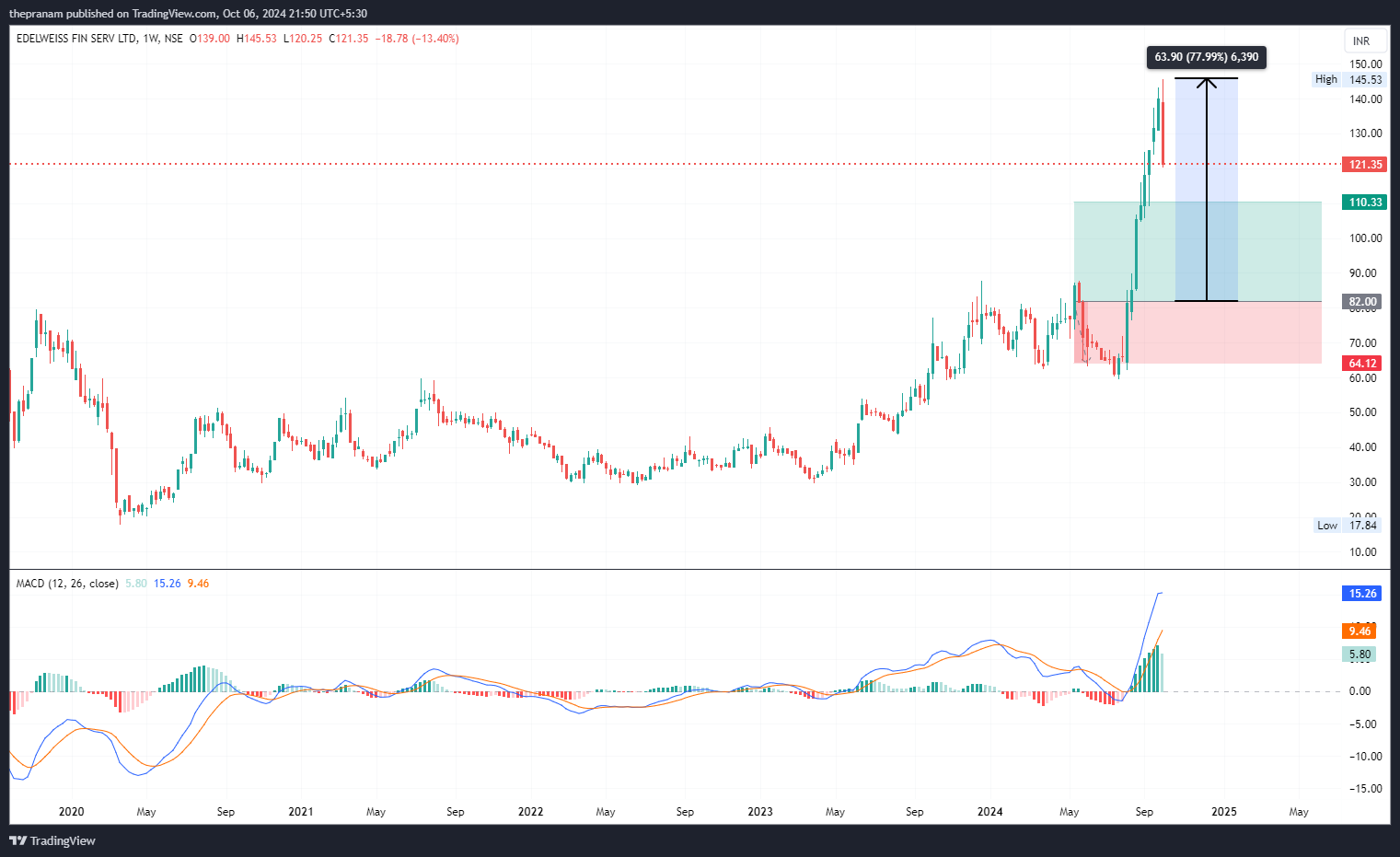
Task: Click the MACD value label 15.26 on axis
Action: (x=1361, y=594)
